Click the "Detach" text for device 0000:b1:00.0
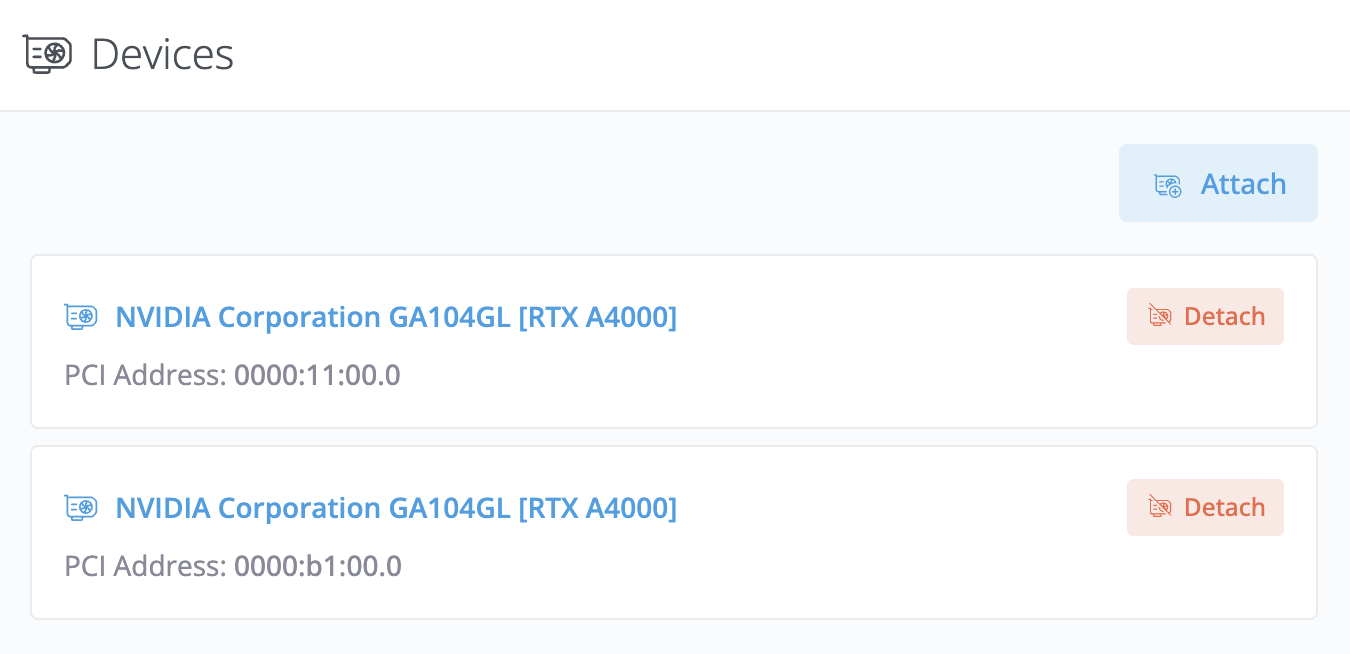Screen dimensions: 1350x654 tap(1224, 508)
